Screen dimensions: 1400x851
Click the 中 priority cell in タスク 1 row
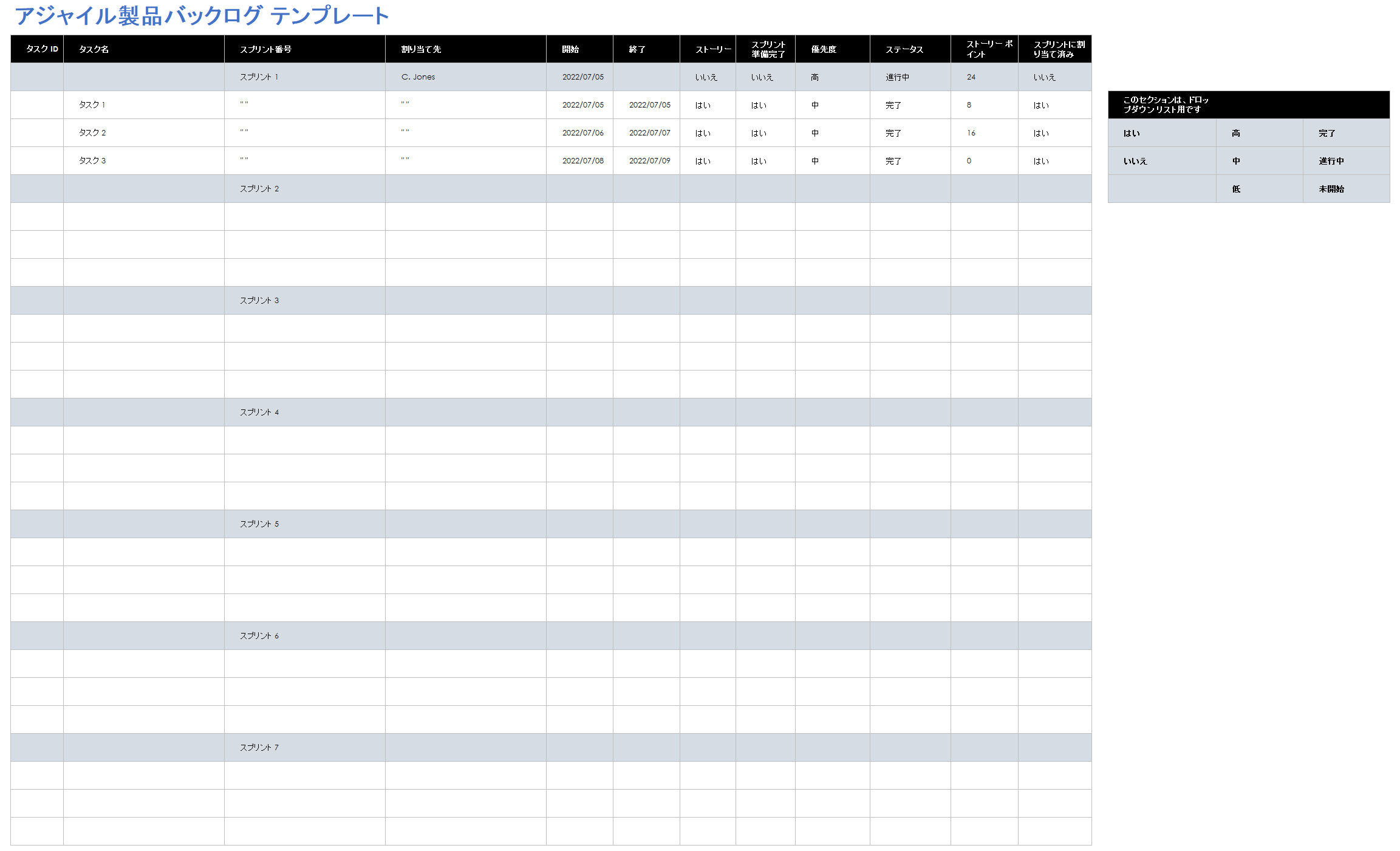[x=833, y=105]
